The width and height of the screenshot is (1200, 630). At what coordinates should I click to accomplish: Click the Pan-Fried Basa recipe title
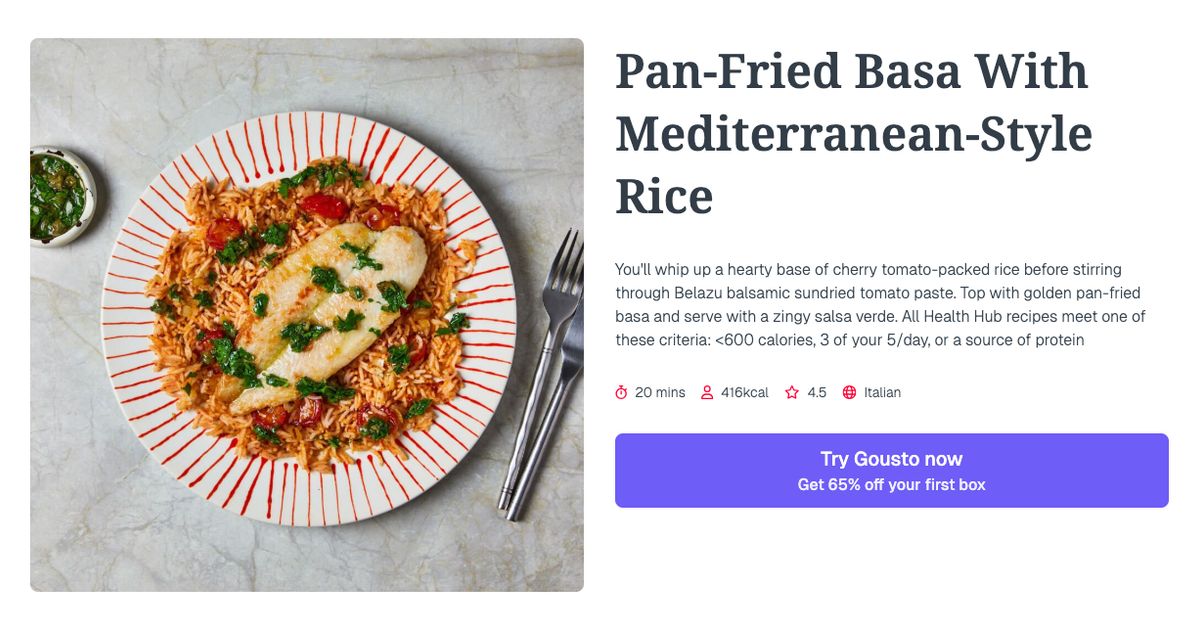tap(853, 133)
